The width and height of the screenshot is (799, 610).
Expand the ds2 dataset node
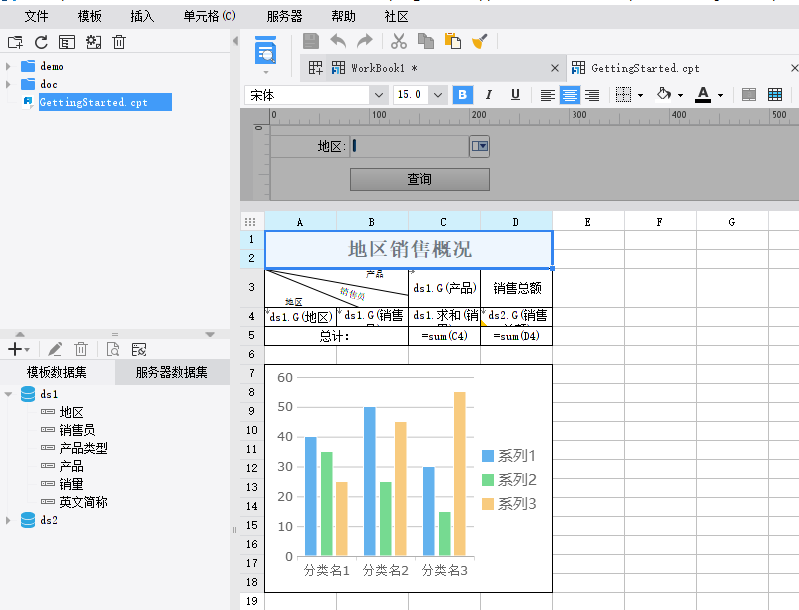(8, 520)
